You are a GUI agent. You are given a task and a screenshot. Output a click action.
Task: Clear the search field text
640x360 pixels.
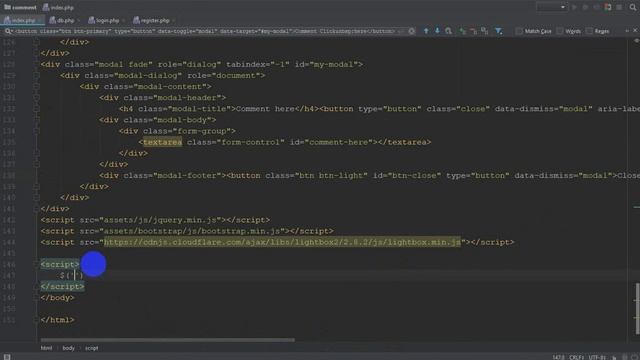(411, 31)
